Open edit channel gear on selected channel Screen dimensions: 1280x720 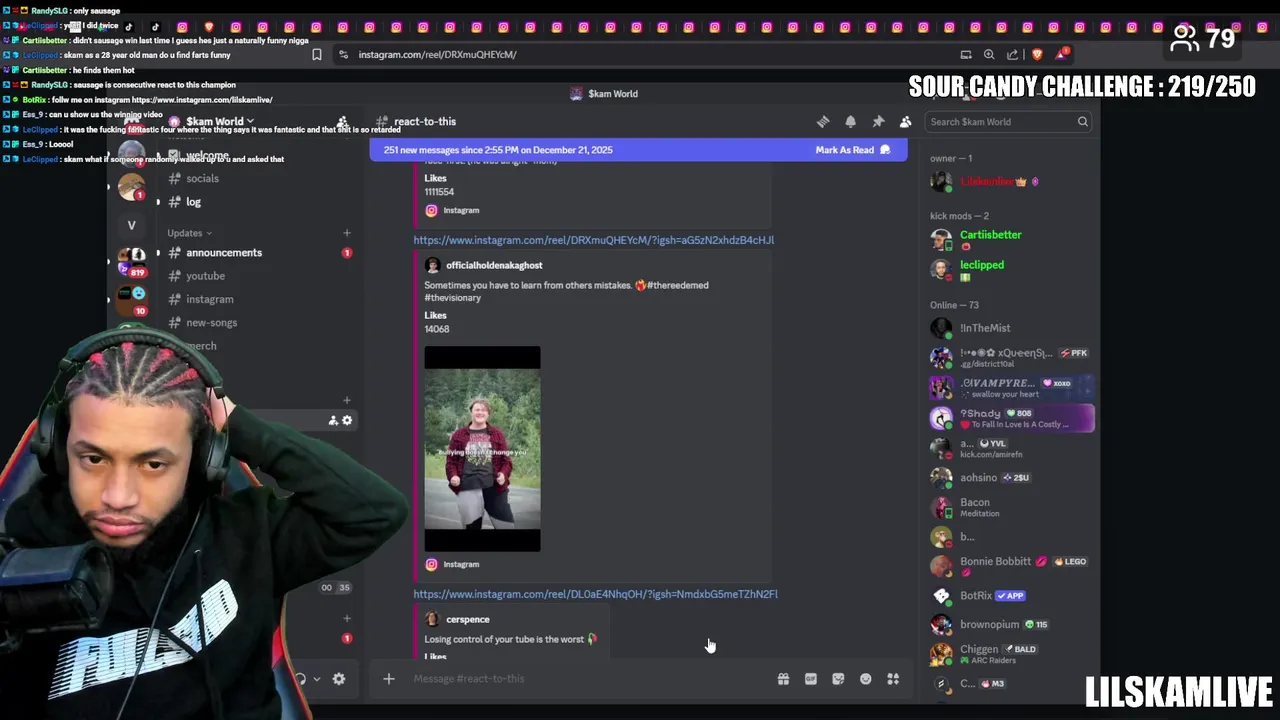(x=347, y=420)
